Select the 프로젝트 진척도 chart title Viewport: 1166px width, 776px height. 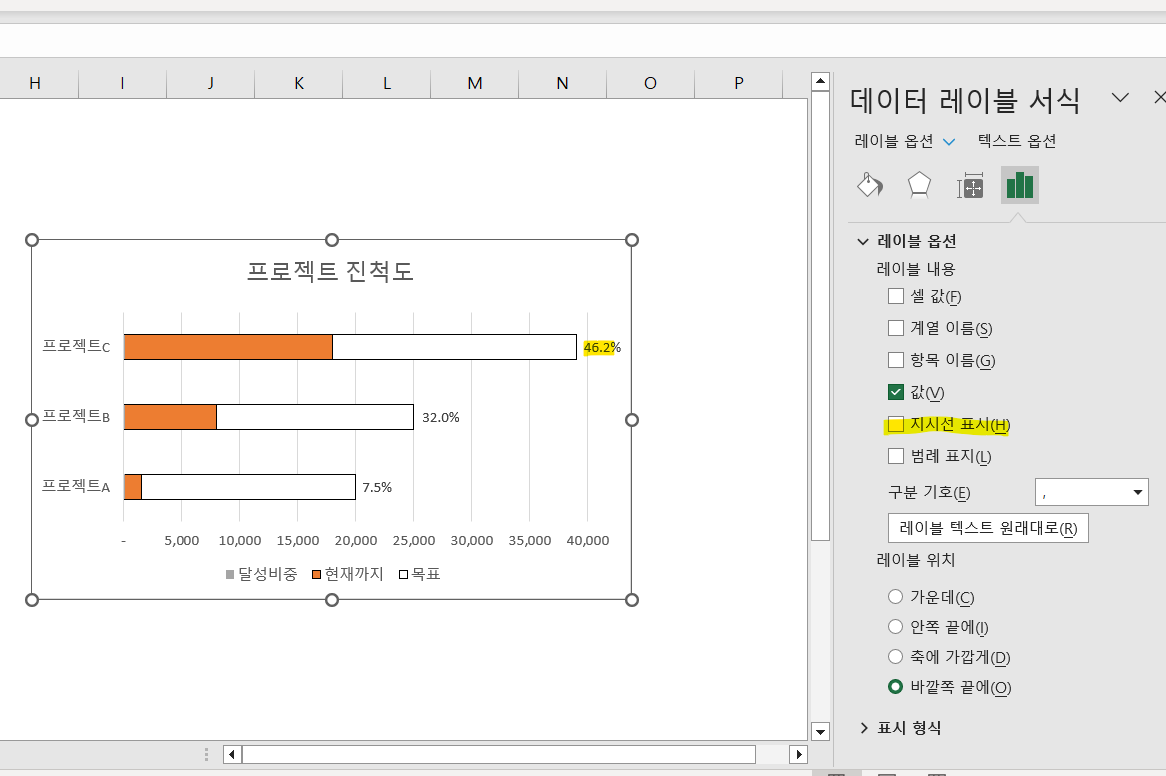[331, 270]
